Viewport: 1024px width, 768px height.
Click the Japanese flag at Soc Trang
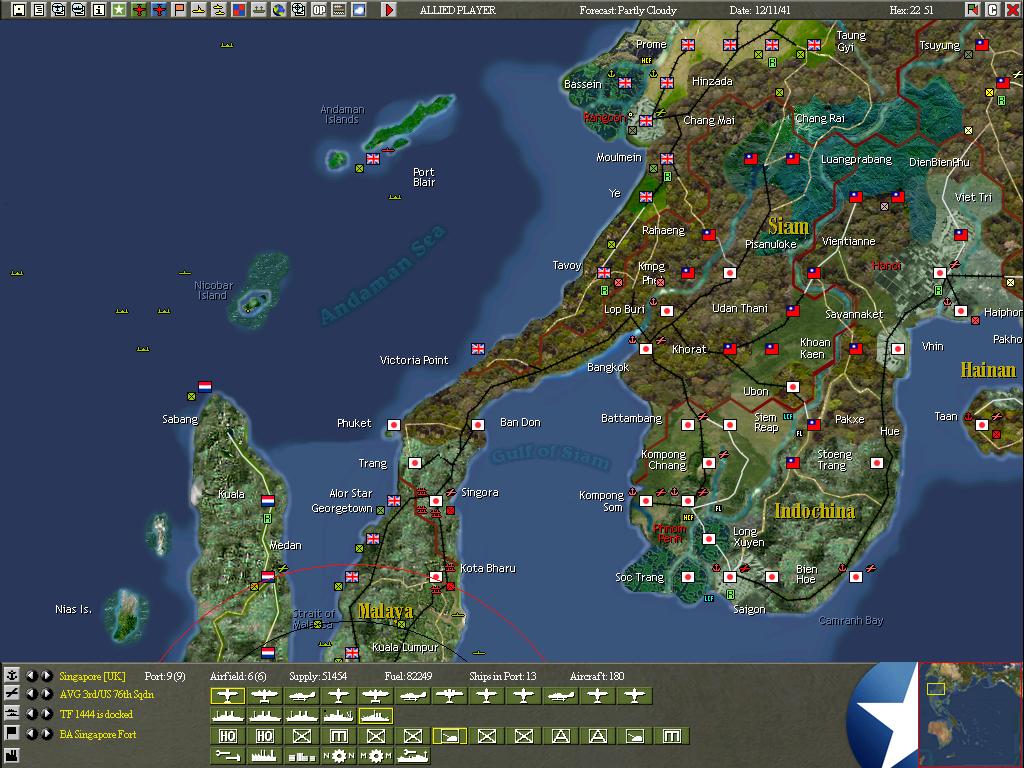click(x=688, y=577)
